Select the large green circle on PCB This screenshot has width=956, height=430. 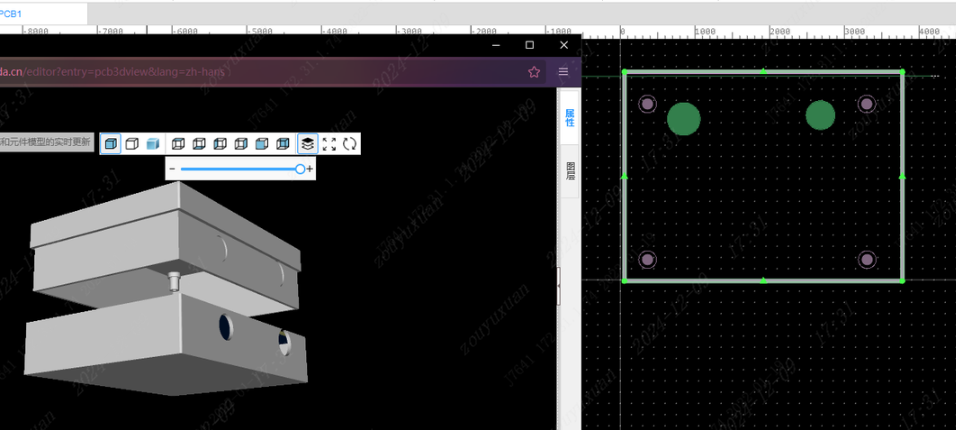tap(683, 119)
